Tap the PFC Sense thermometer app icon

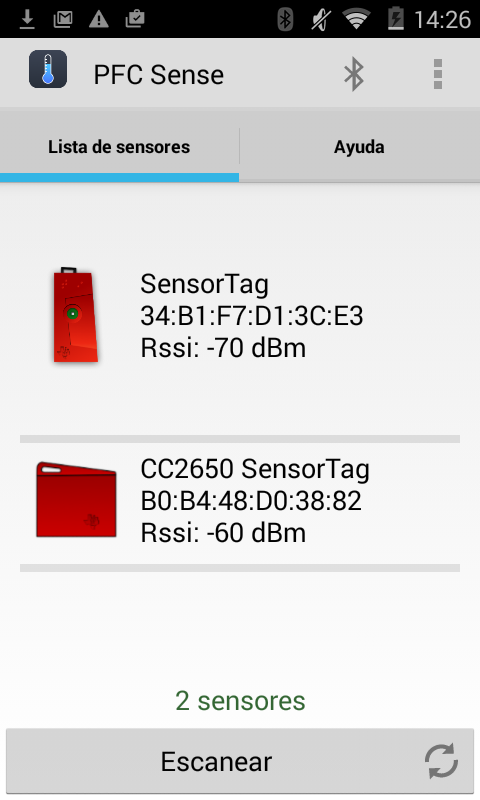pyautogui.click(x=48, y=69)
